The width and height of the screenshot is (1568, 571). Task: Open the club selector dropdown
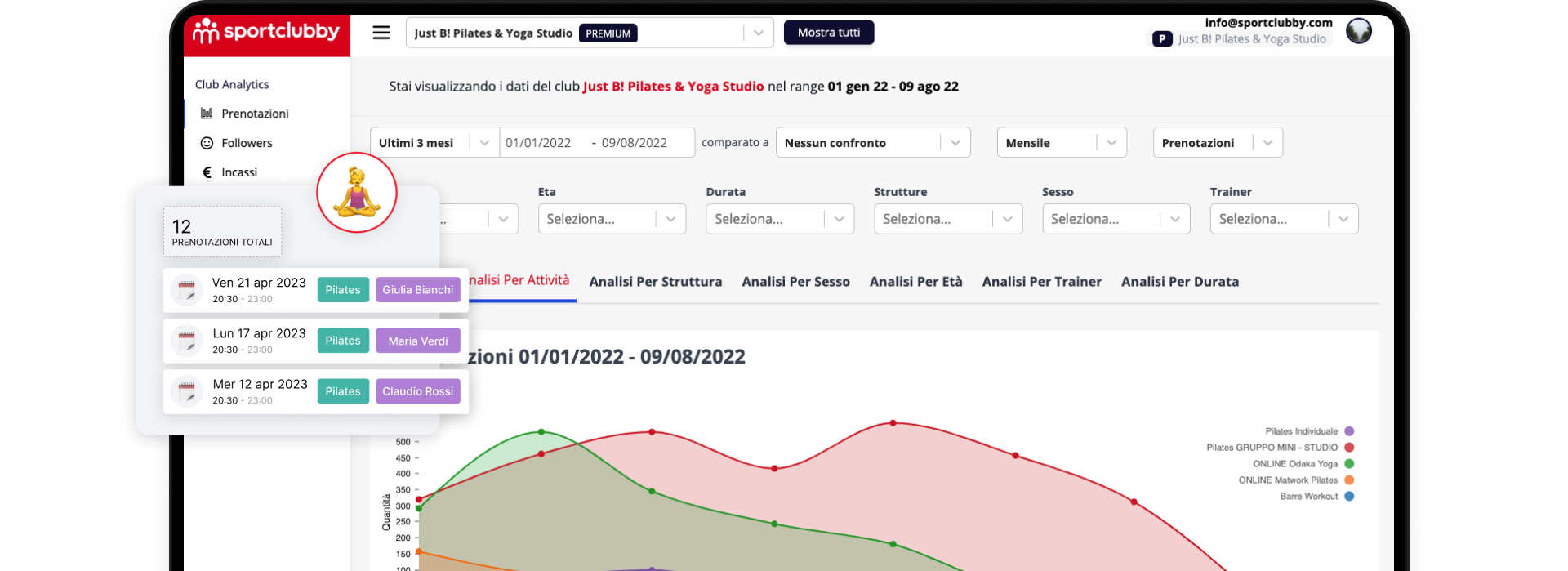pyautogui.click(x=590, y=33)
